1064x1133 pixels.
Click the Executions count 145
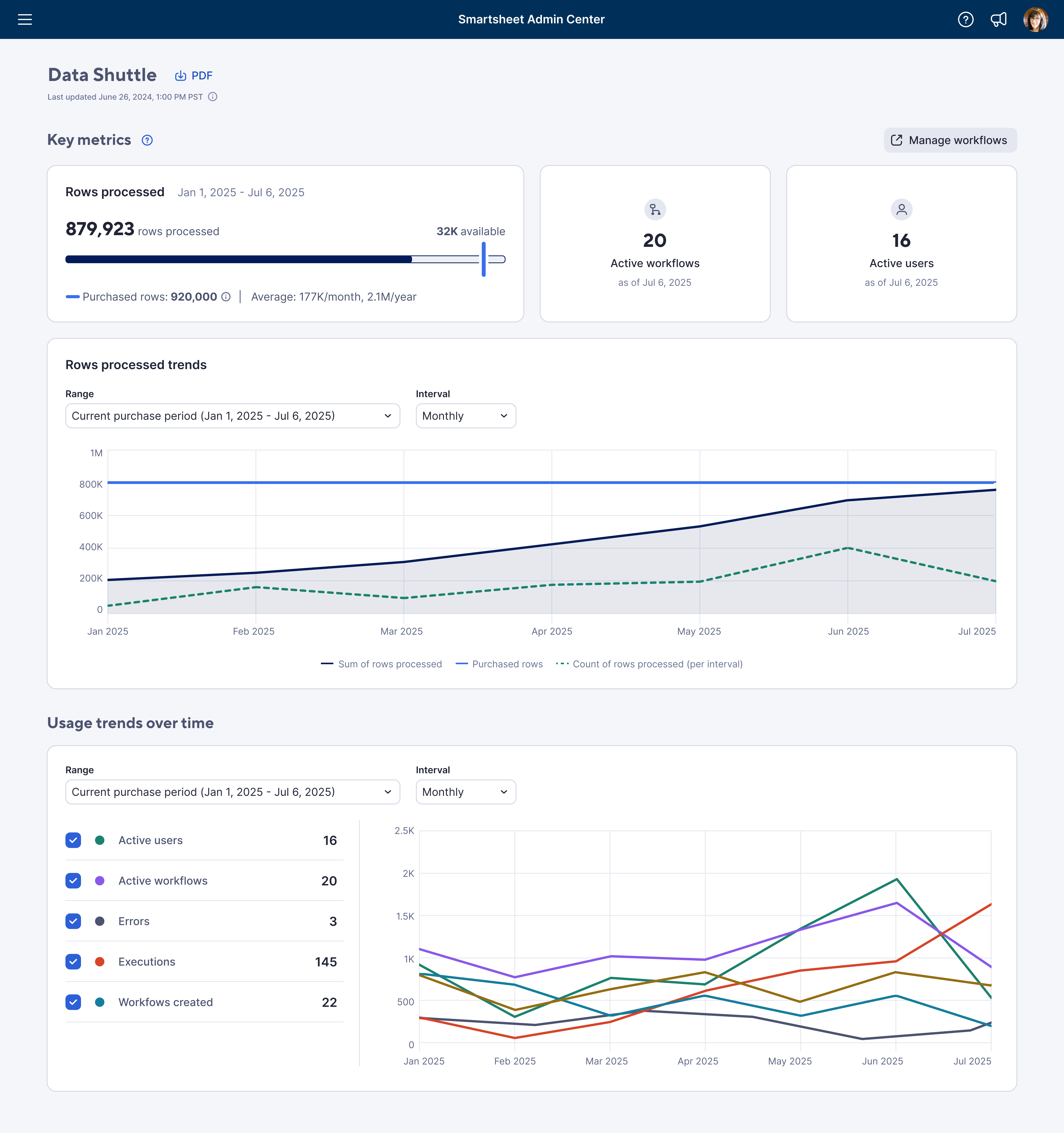pos(326,962)
